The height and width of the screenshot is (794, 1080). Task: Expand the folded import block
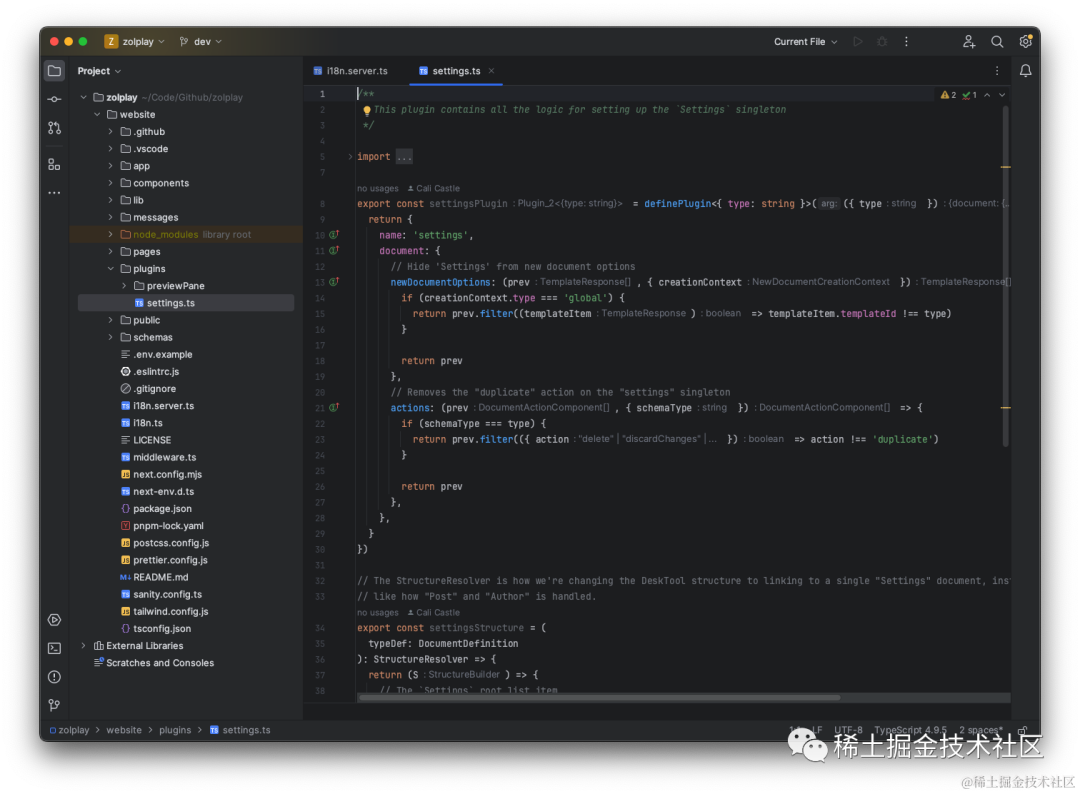[404, 157]
